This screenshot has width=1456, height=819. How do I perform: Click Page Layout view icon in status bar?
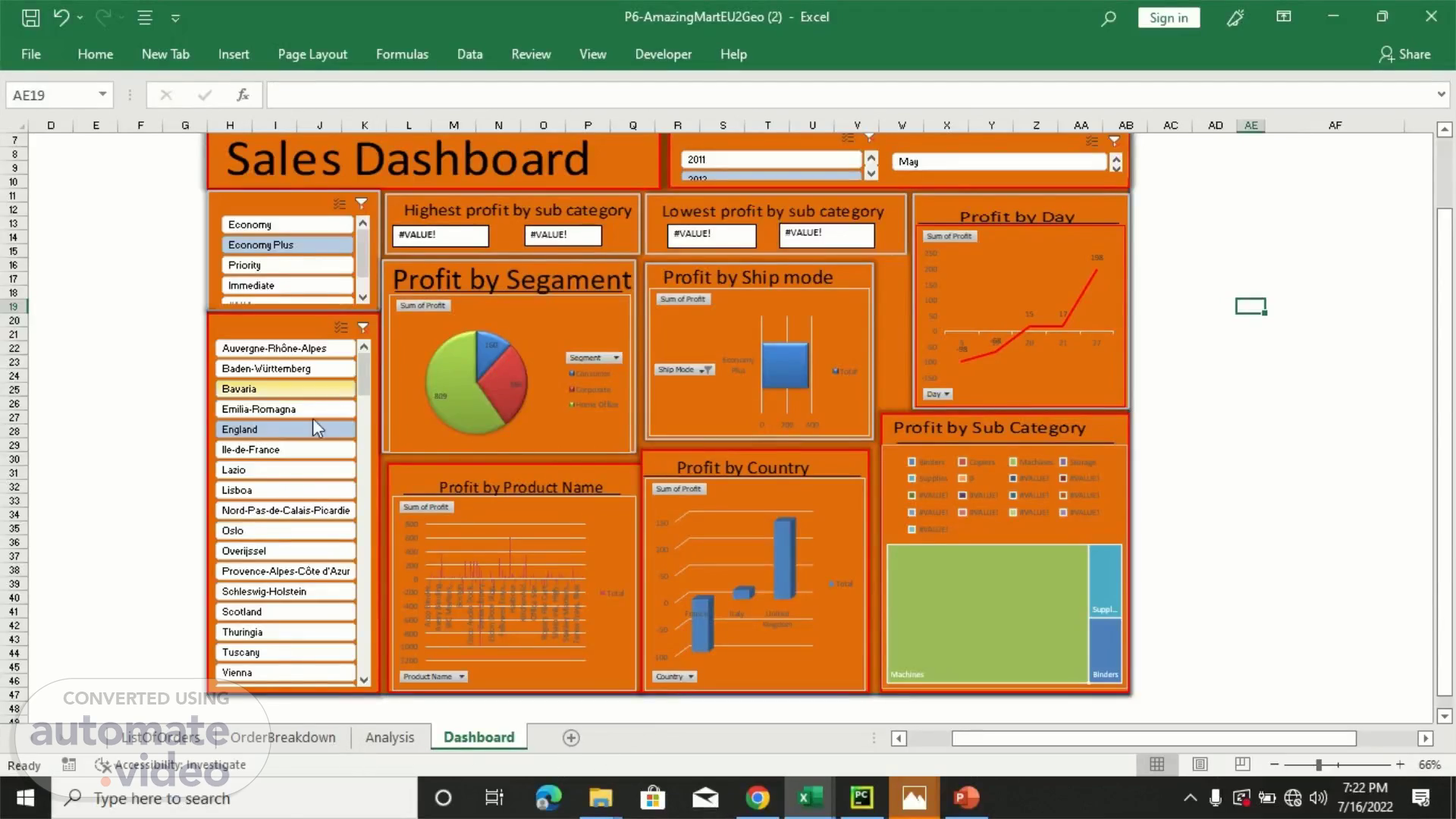pos(1200,764)
